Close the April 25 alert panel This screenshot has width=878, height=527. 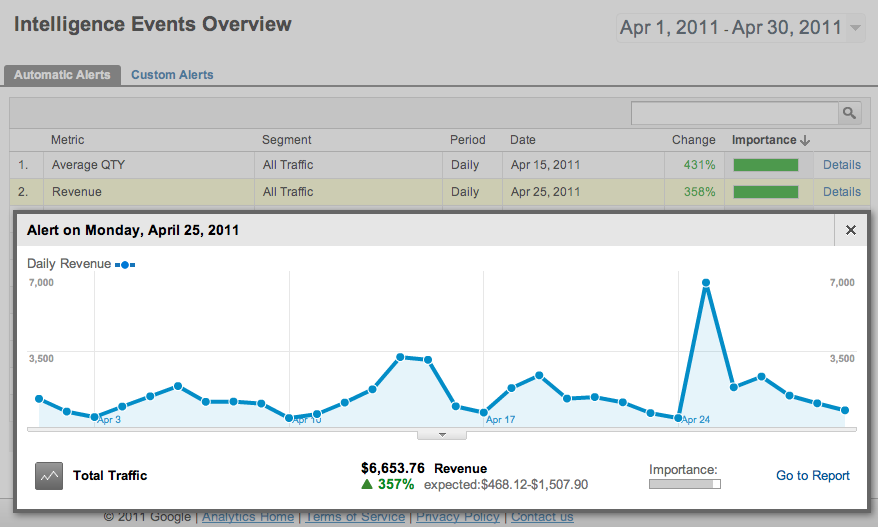pyautogui.click(x=851, y=230)
